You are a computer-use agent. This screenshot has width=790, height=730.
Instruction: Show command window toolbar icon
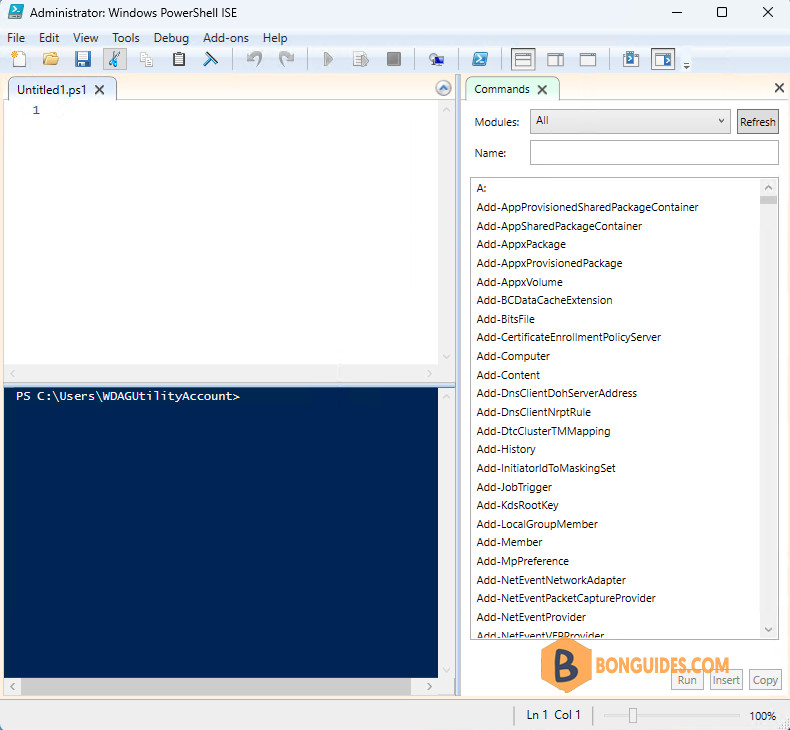(631, 59)
